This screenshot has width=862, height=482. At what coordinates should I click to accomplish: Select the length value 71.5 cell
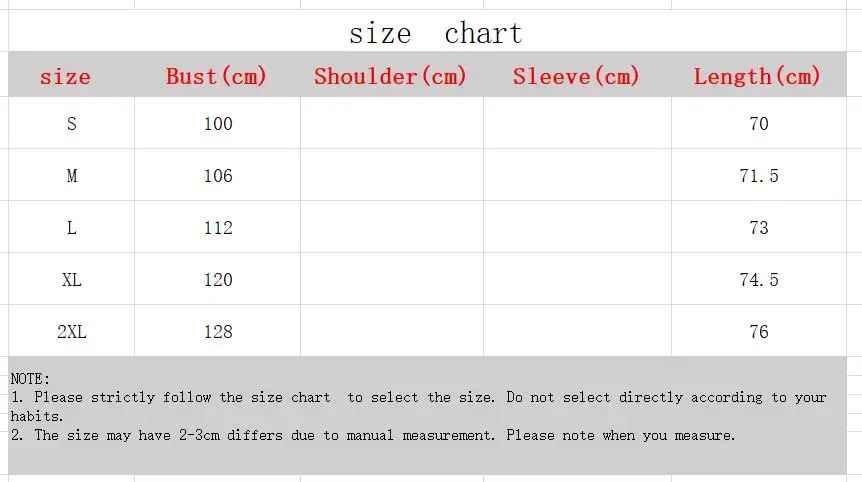(758, 176)
